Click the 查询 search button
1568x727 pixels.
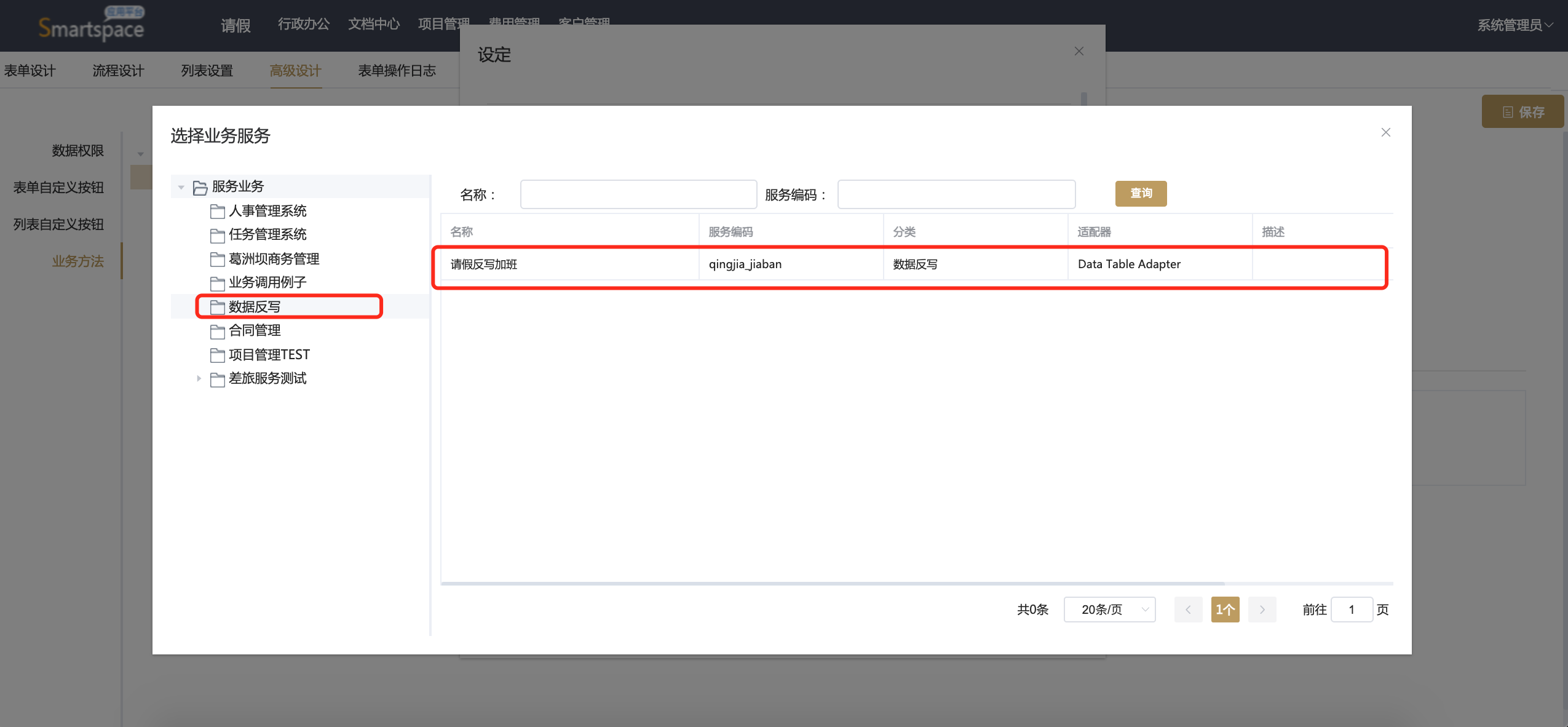[1141, 194]
